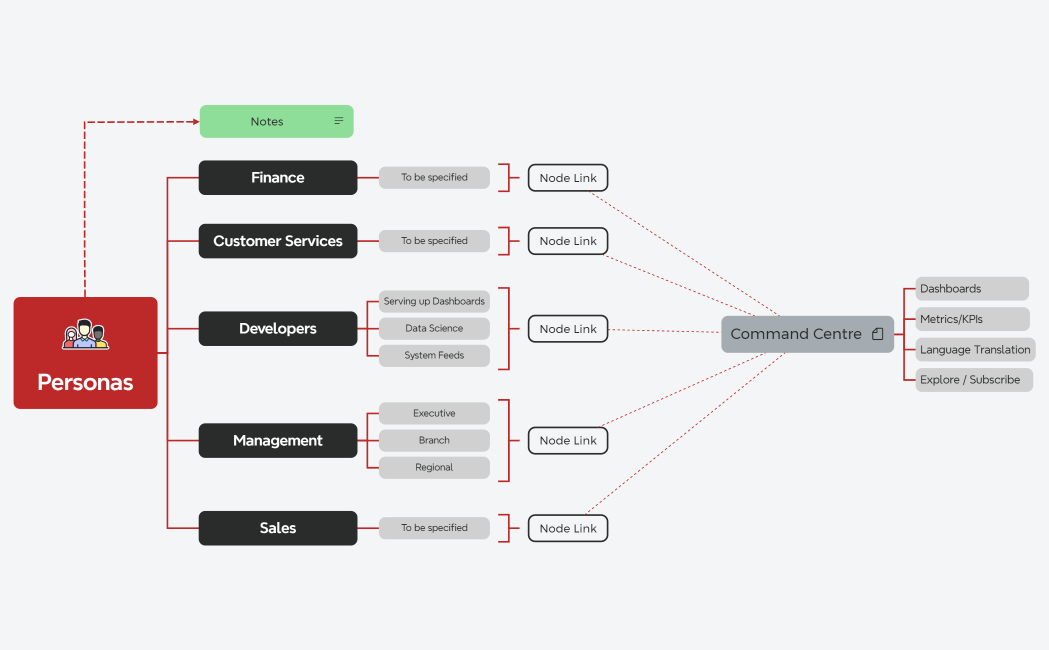Image resolution: width=1049 pixels, height=650 pixels.
Task: Open the Node Link beside Finance
Action: (568, 178)
